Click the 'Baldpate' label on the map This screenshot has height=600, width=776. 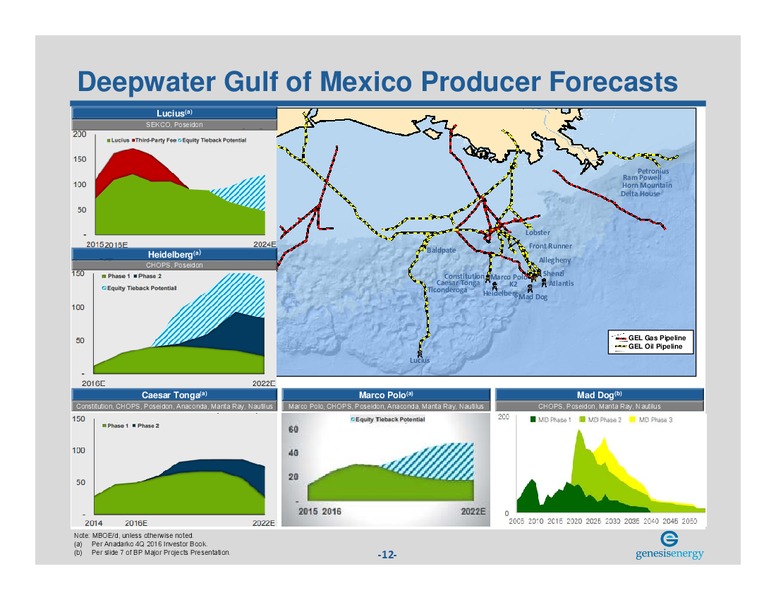(x=441, y=250)
